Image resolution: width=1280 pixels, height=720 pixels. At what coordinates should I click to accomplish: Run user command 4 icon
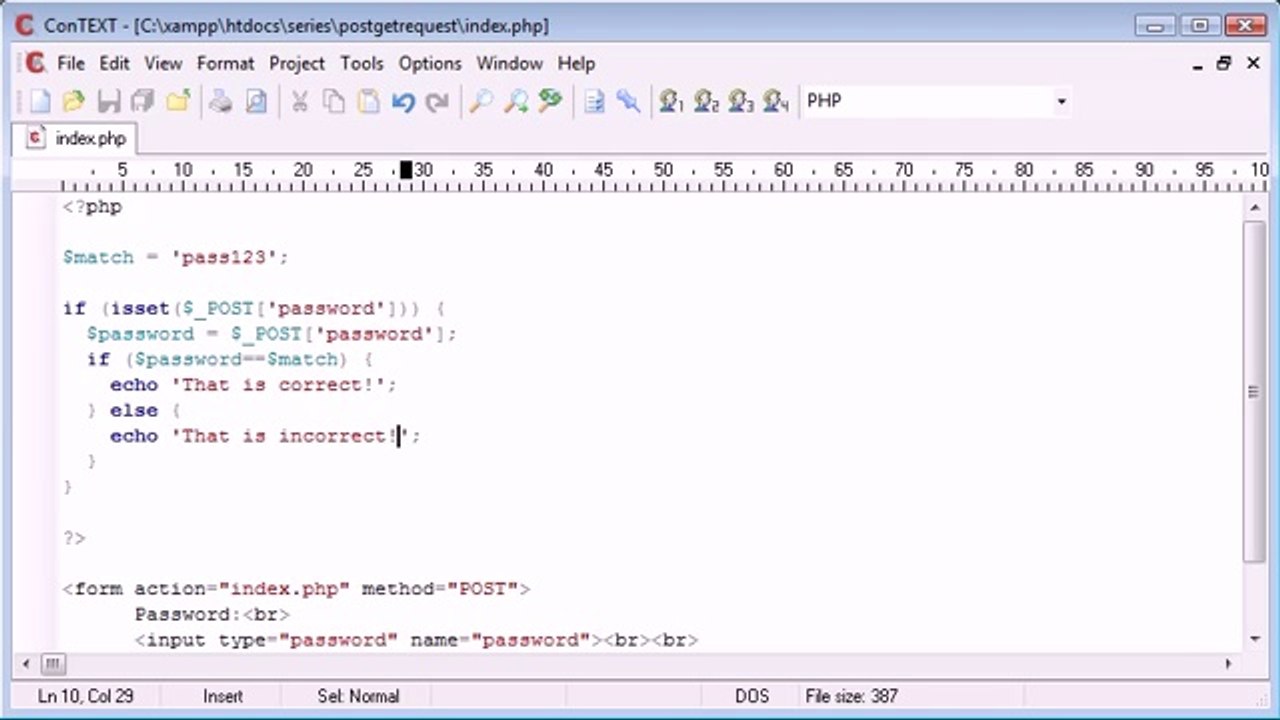pos(776,101)
